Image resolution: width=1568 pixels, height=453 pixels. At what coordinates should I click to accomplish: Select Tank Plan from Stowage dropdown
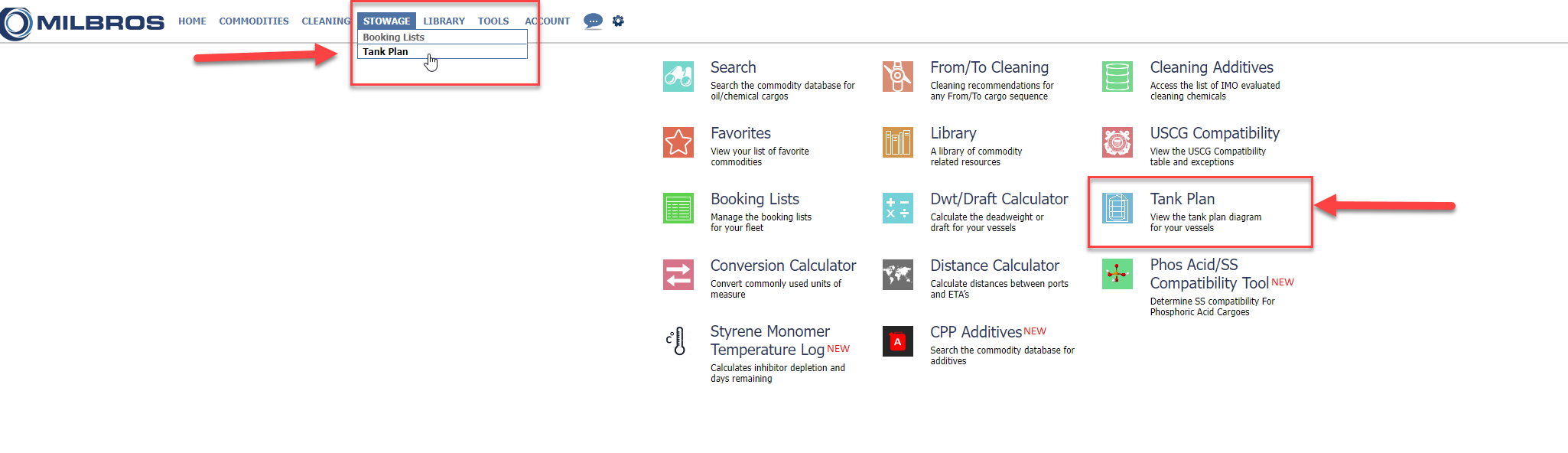(385, 52)
